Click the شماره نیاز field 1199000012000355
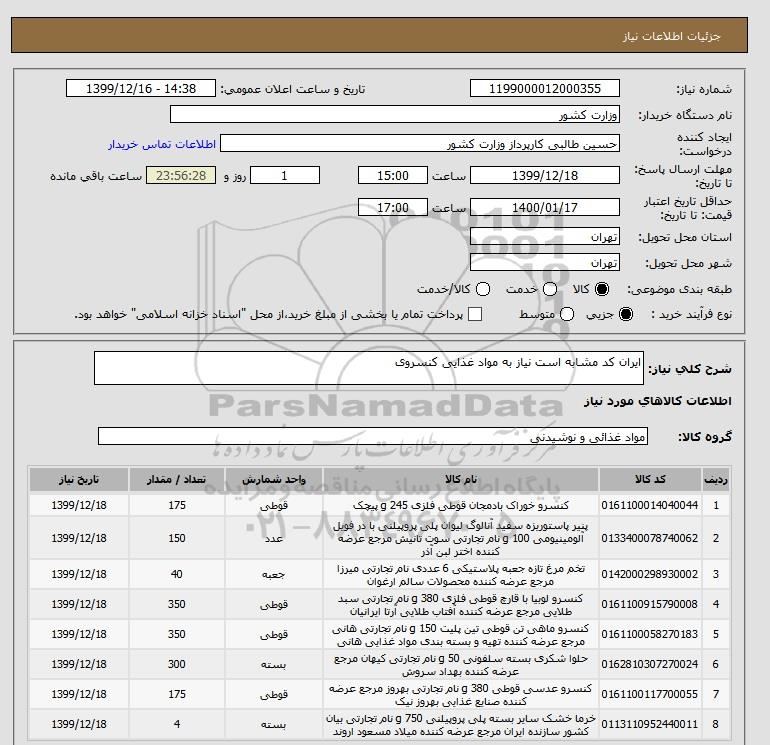The width and height of the screenshot is (770, 745). tap(545, 88)
